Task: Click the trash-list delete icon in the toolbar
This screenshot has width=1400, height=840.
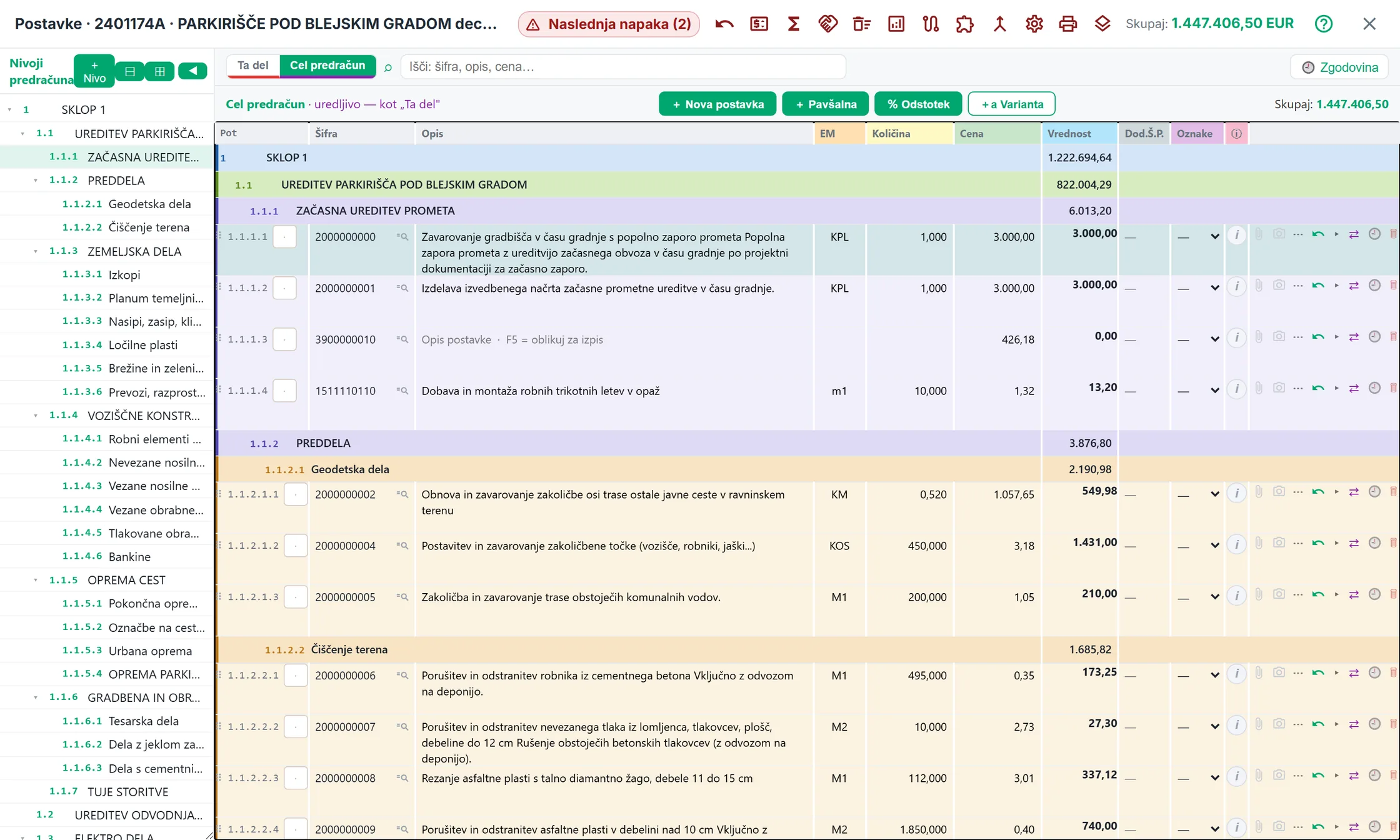Action: coord(862,24)
